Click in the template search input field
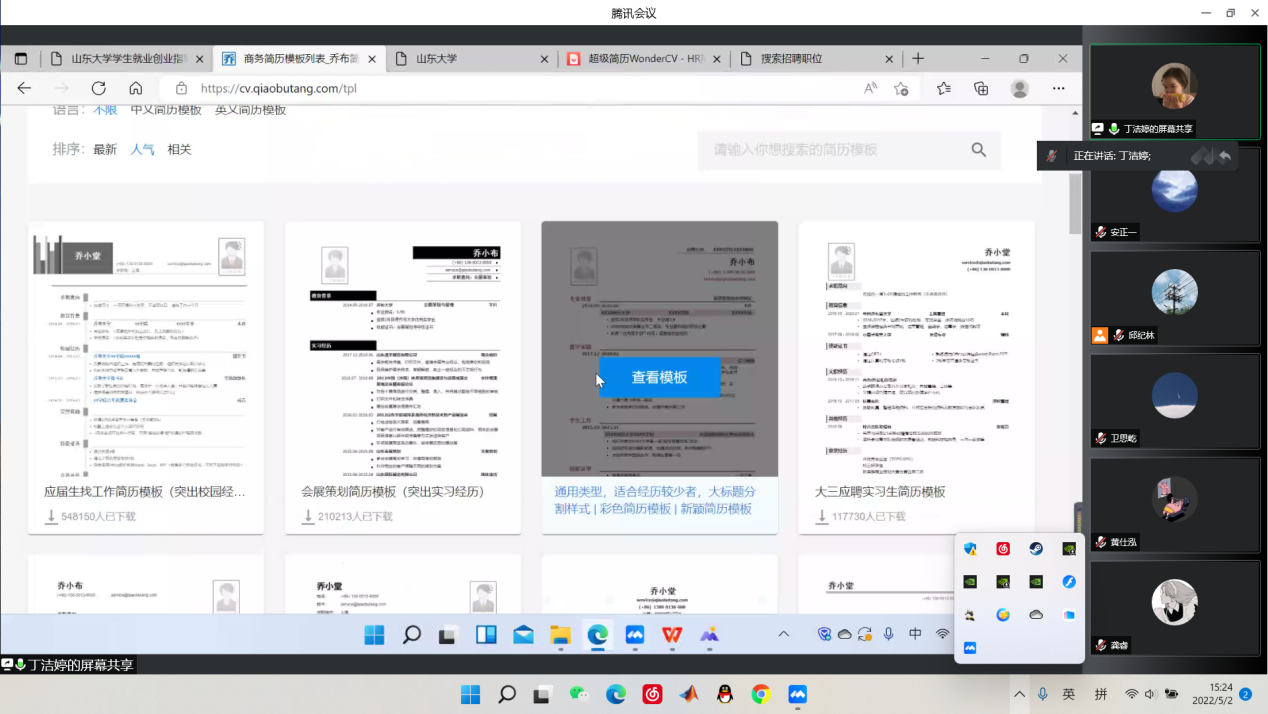The image size is (1268, 714). pos(835,150)
